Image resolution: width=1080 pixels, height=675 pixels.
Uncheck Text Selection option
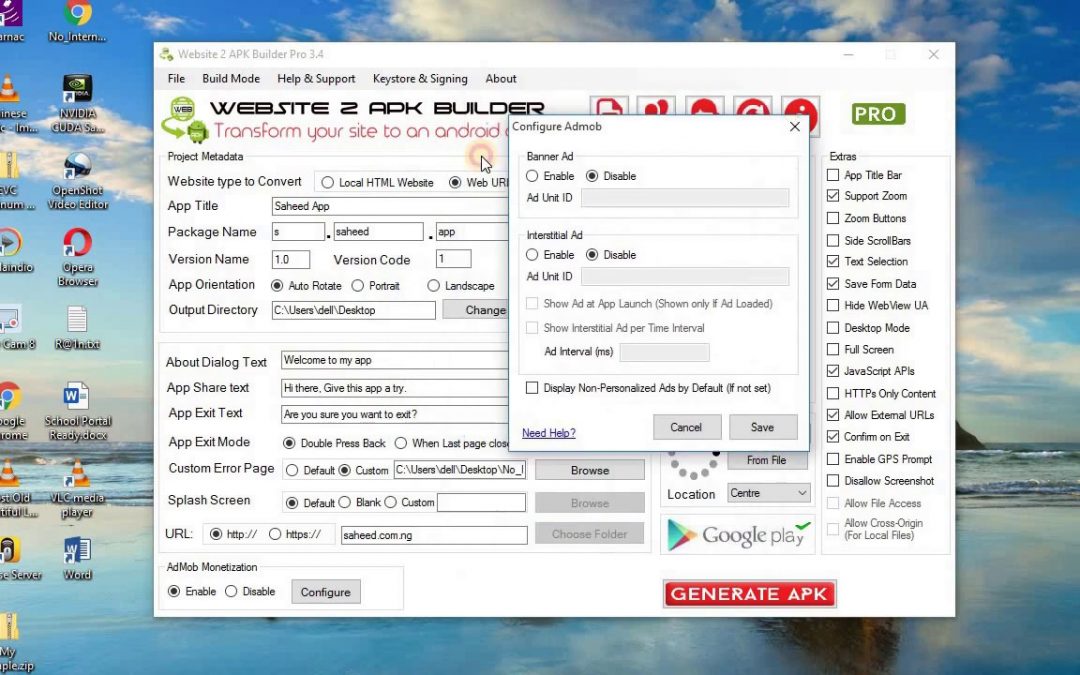coord(833,262)
